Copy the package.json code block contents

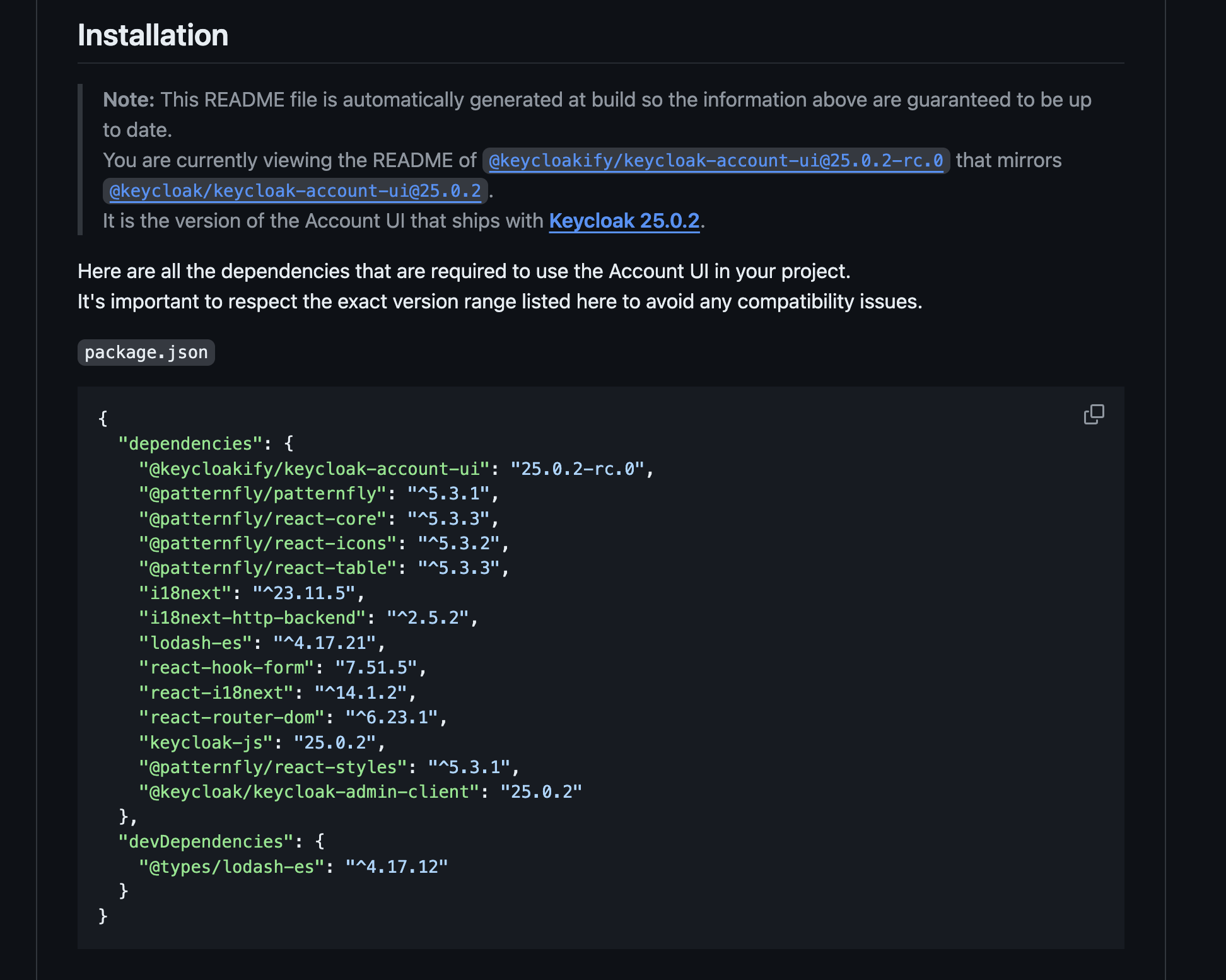[1094, 414]
